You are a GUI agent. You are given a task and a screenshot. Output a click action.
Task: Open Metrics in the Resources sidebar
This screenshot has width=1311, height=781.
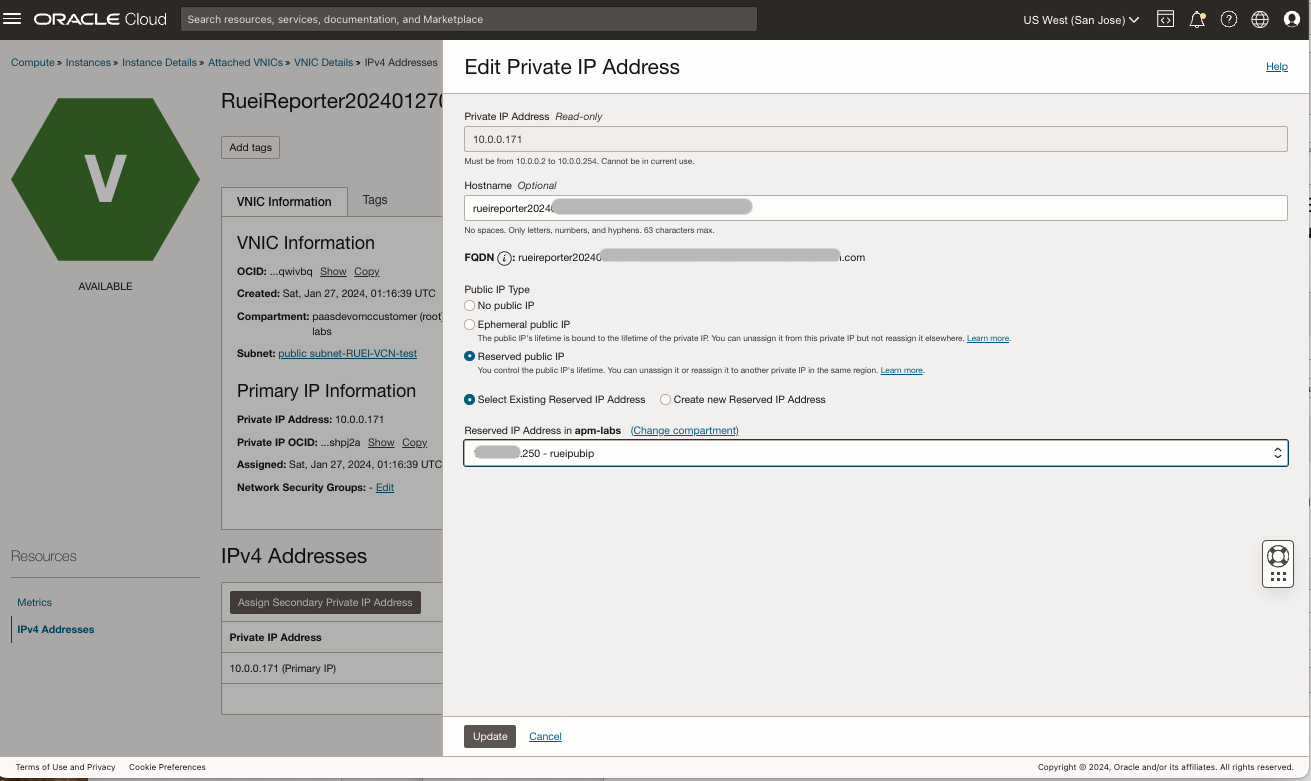[35, 602]
